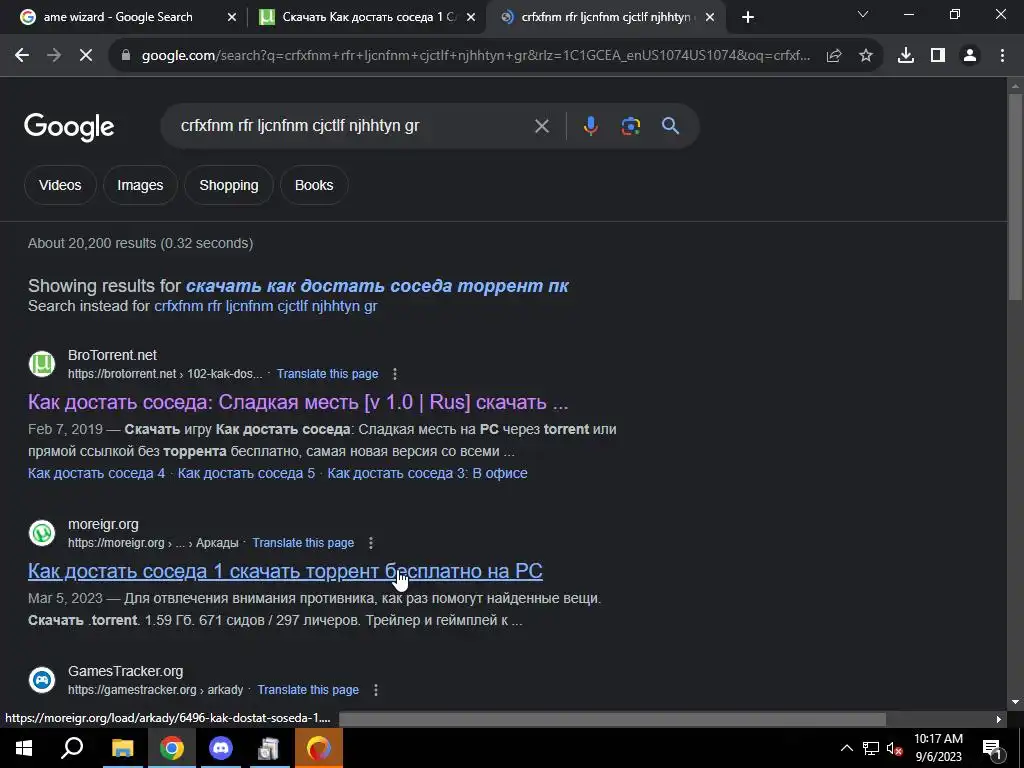Show hidden system tray icons
Viewport: 1024px width, 768px height.
coord(846,748)
